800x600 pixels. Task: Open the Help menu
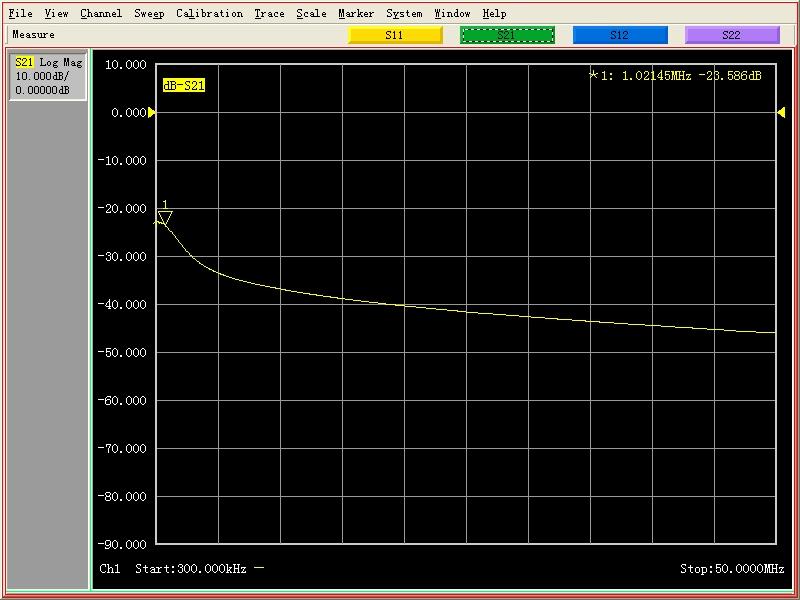point(494,13)
